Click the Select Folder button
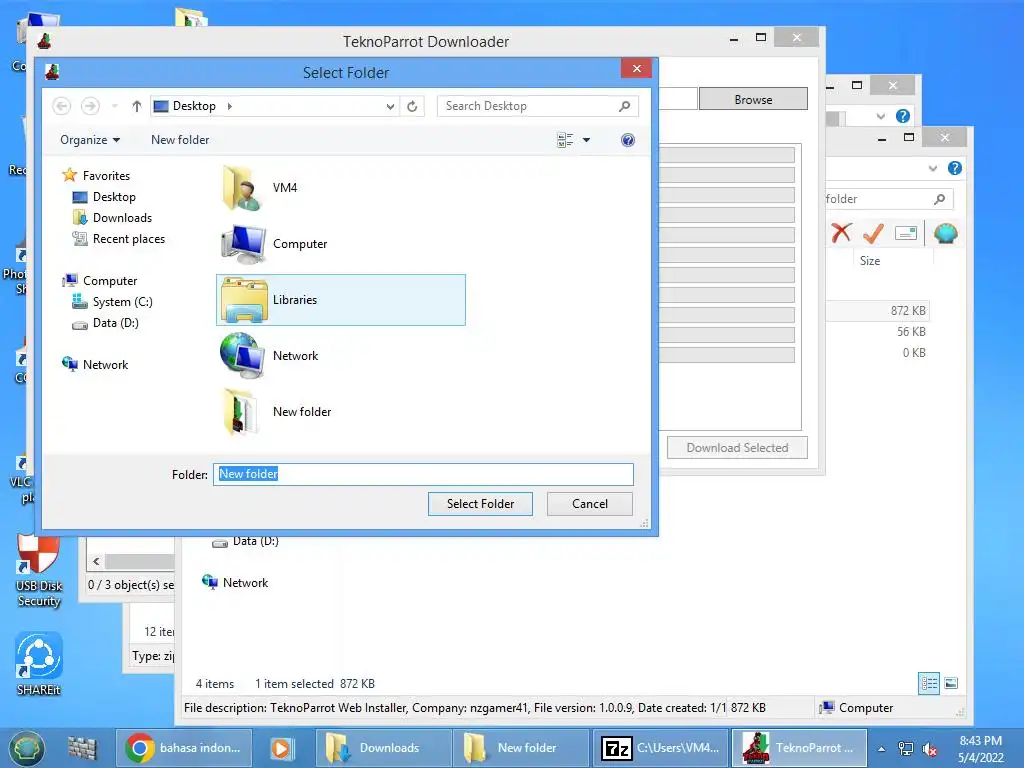Screen dimensions: 1024x768 tap(480, 504)
